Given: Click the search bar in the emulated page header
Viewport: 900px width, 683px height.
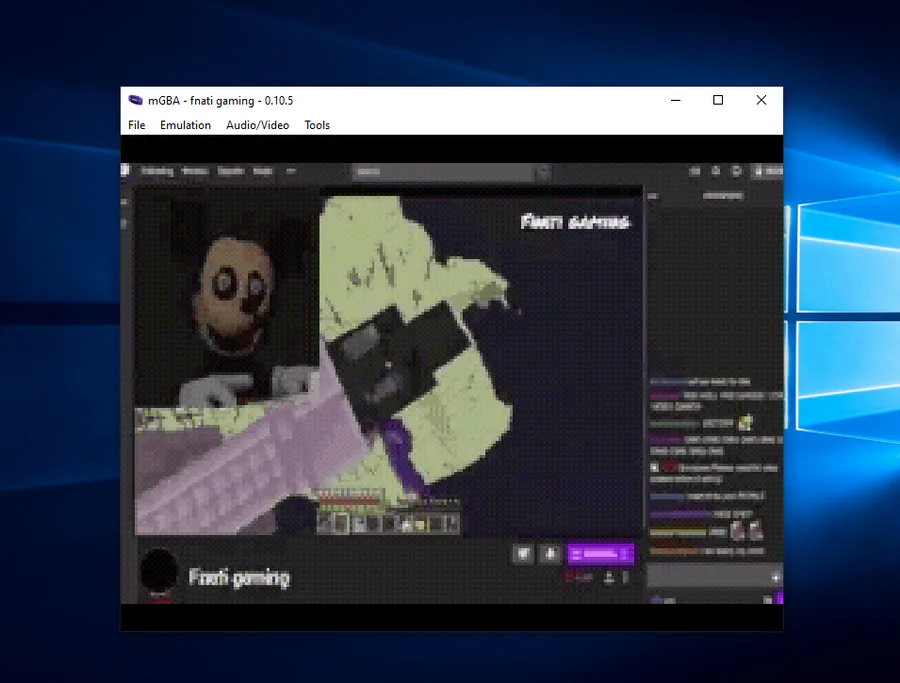Looking at the screenshot, I should [444, 172].
